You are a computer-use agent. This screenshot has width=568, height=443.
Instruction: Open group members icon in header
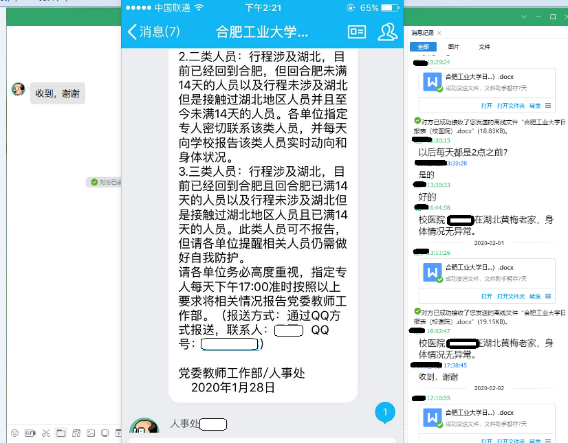(x=388, y=32)
